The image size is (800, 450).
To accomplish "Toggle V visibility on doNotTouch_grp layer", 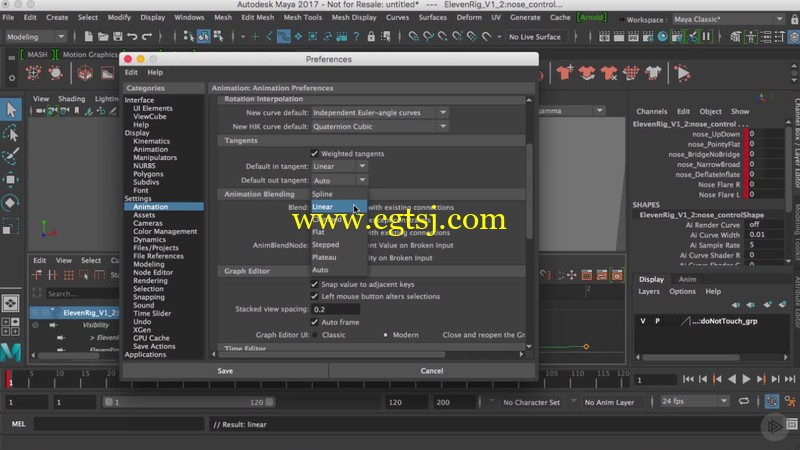I will tap(643, 321).
